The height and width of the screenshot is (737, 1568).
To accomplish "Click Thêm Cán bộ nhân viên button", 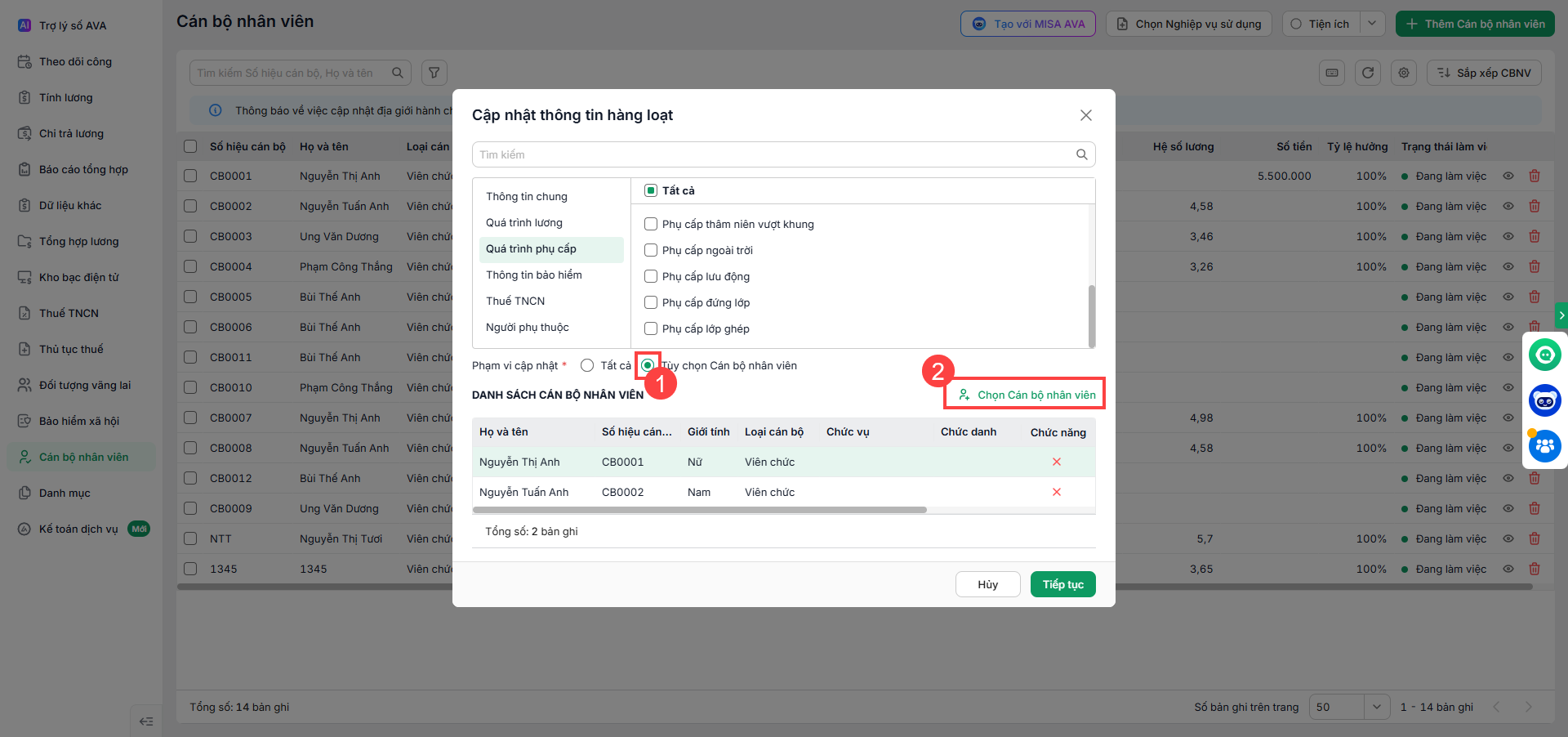I will (1475, 24).
